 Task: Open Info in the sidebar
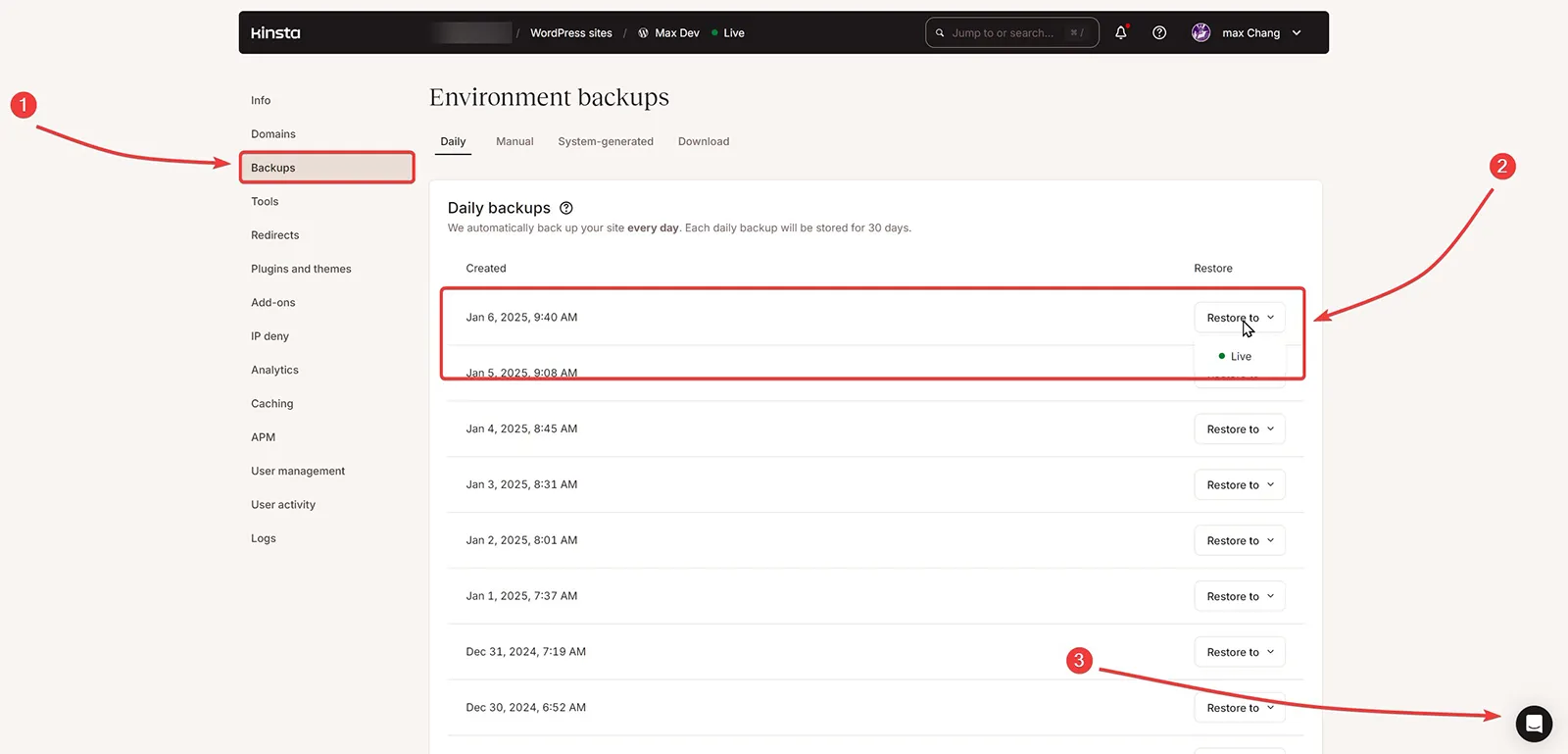point(261,100)
